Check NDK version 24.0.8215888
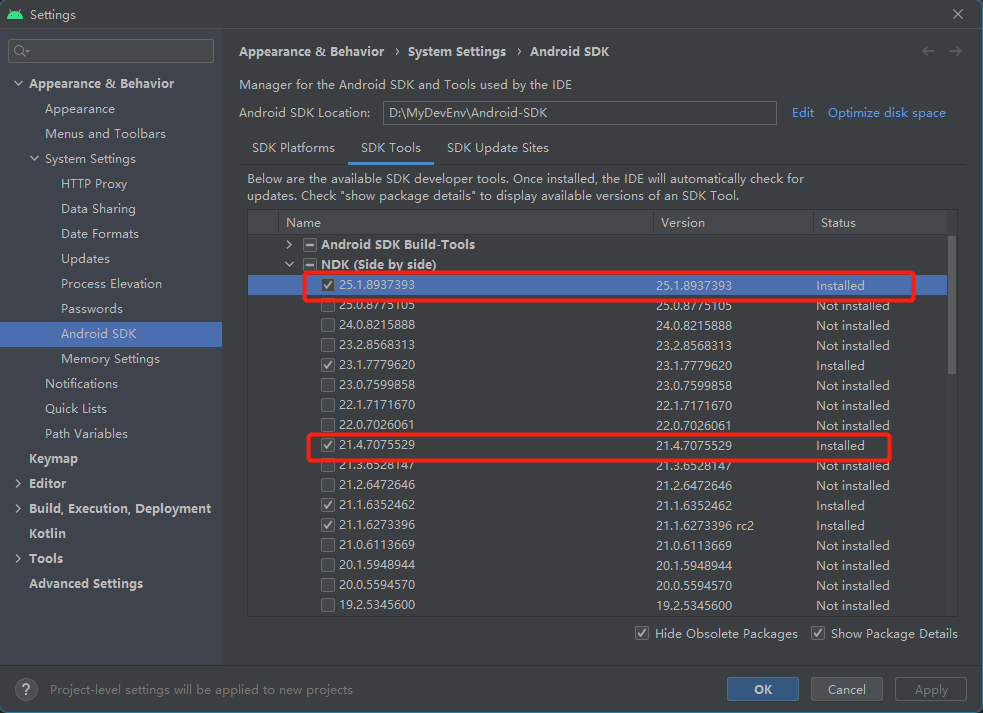Viewport: 983px width, 713px height. tap(328, 325)
